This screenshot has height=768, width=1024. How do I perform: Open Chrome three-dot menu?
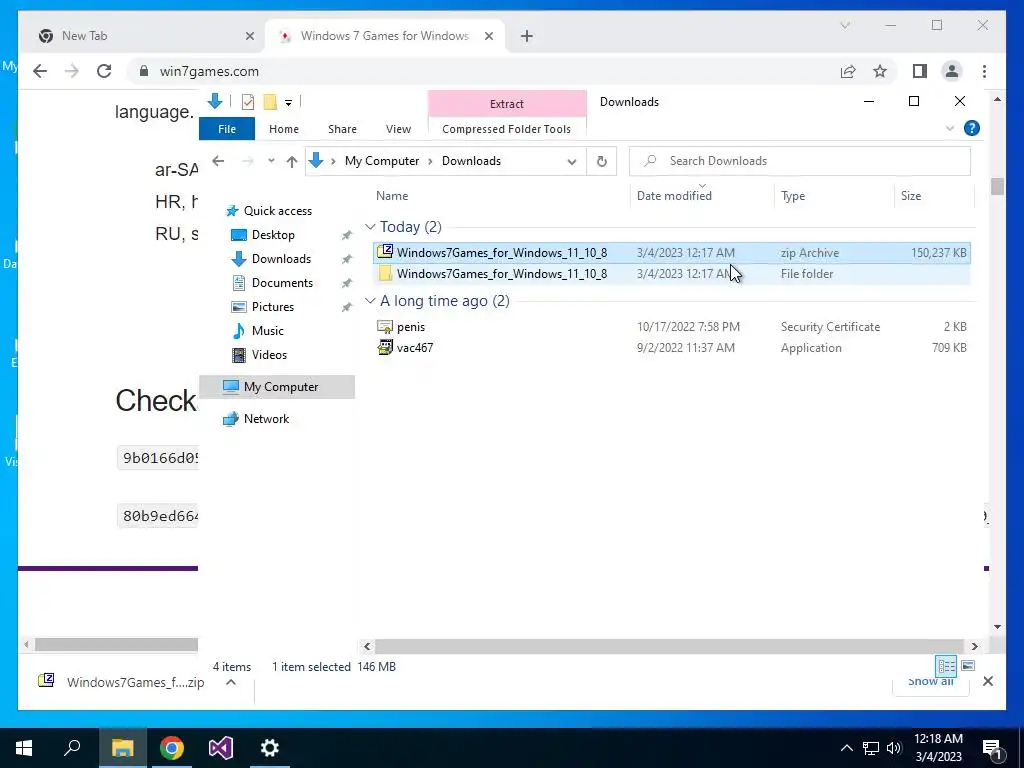click(984, 71)
